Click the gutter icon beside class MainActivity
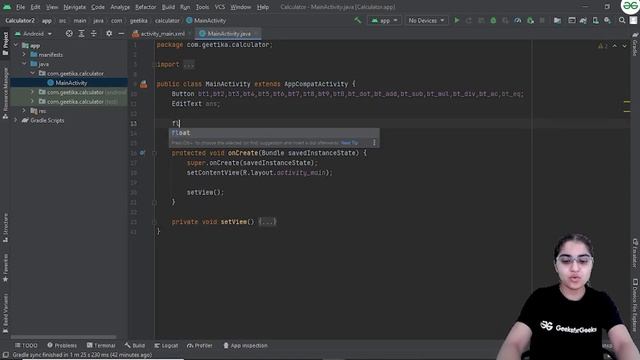 tap(143, 84)
